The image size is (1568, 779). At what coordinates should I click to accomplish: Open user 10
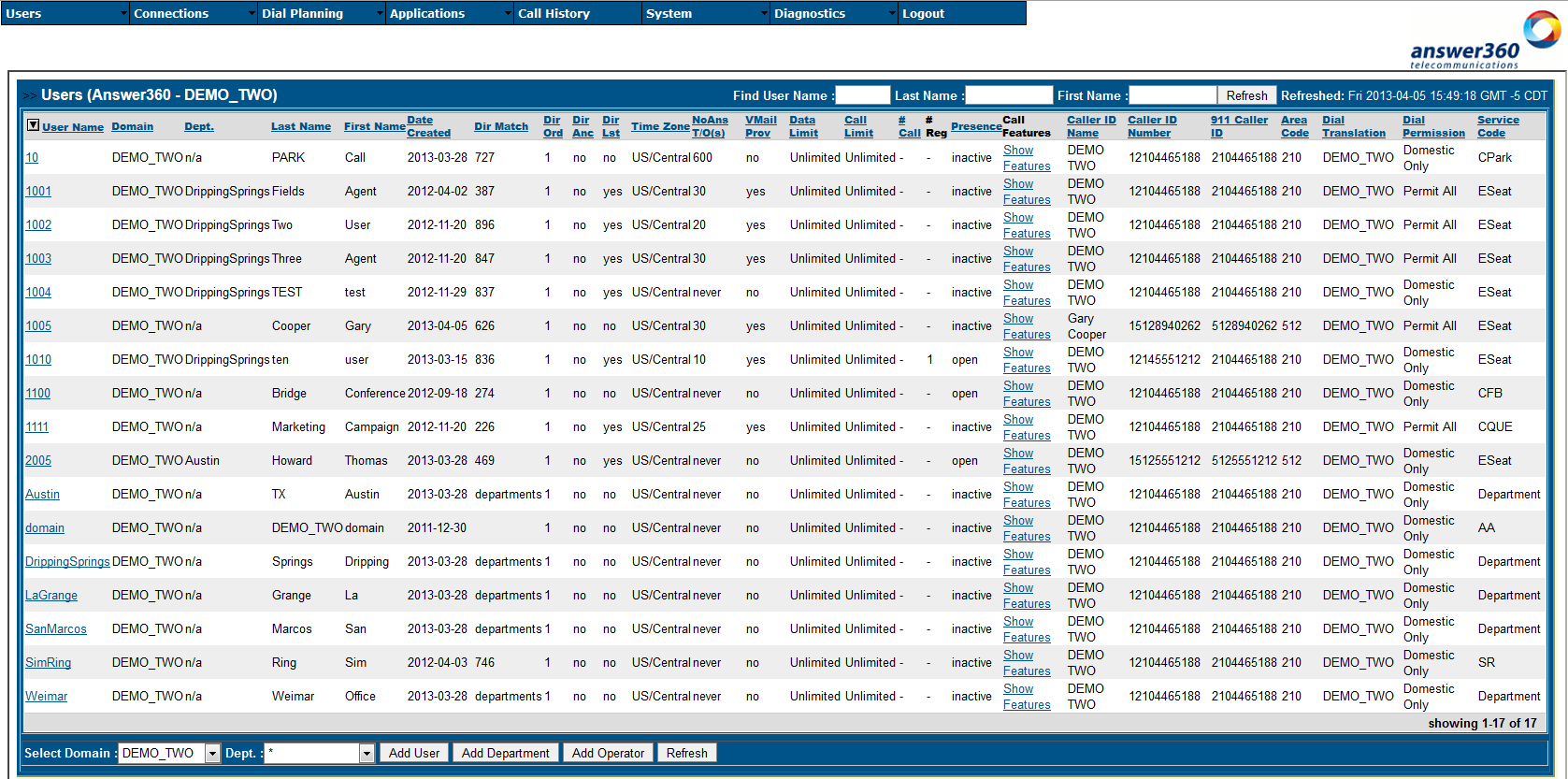coord(32,157)
